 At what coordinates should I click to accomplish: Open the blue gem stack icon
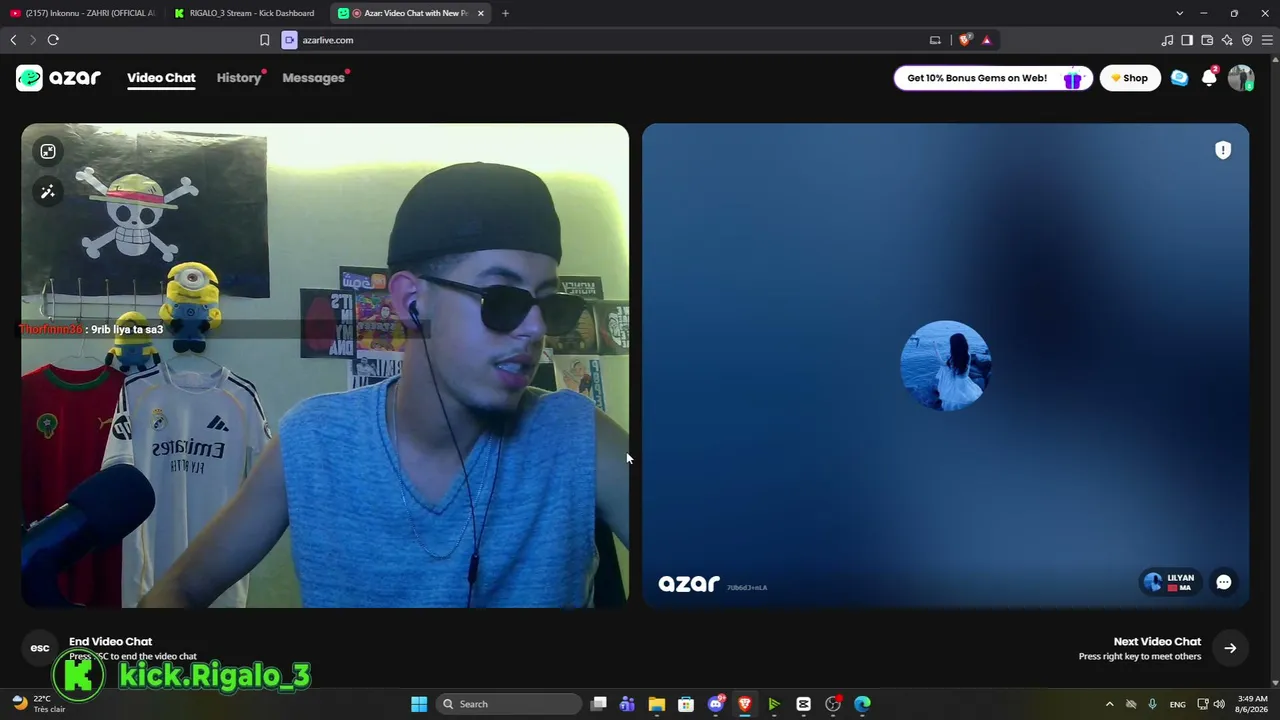pyautogui.click(x=1180, y=78)
